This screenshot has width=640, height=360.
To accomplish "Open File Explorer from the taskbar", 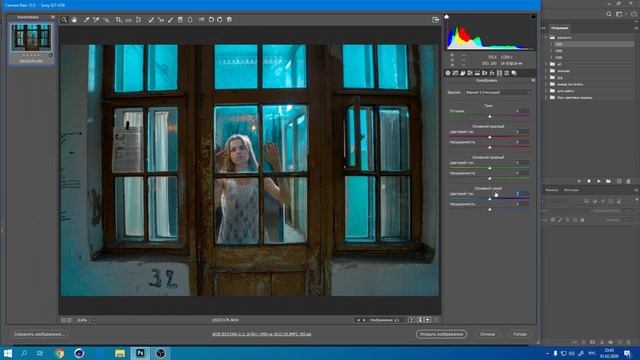I will (x=120, y=353).
